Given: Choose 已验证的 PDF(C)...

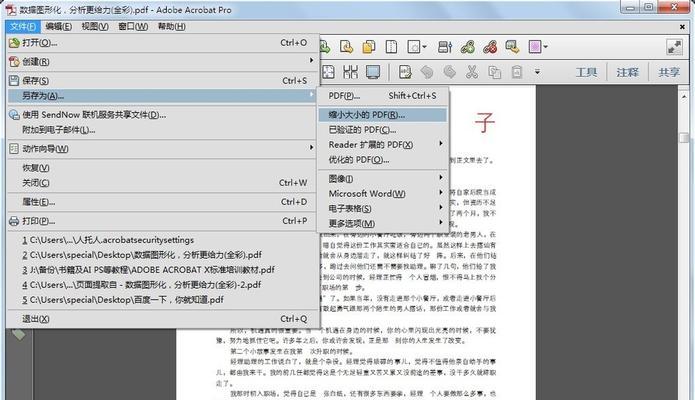Looking at the screenshot, I should (383, 129).
